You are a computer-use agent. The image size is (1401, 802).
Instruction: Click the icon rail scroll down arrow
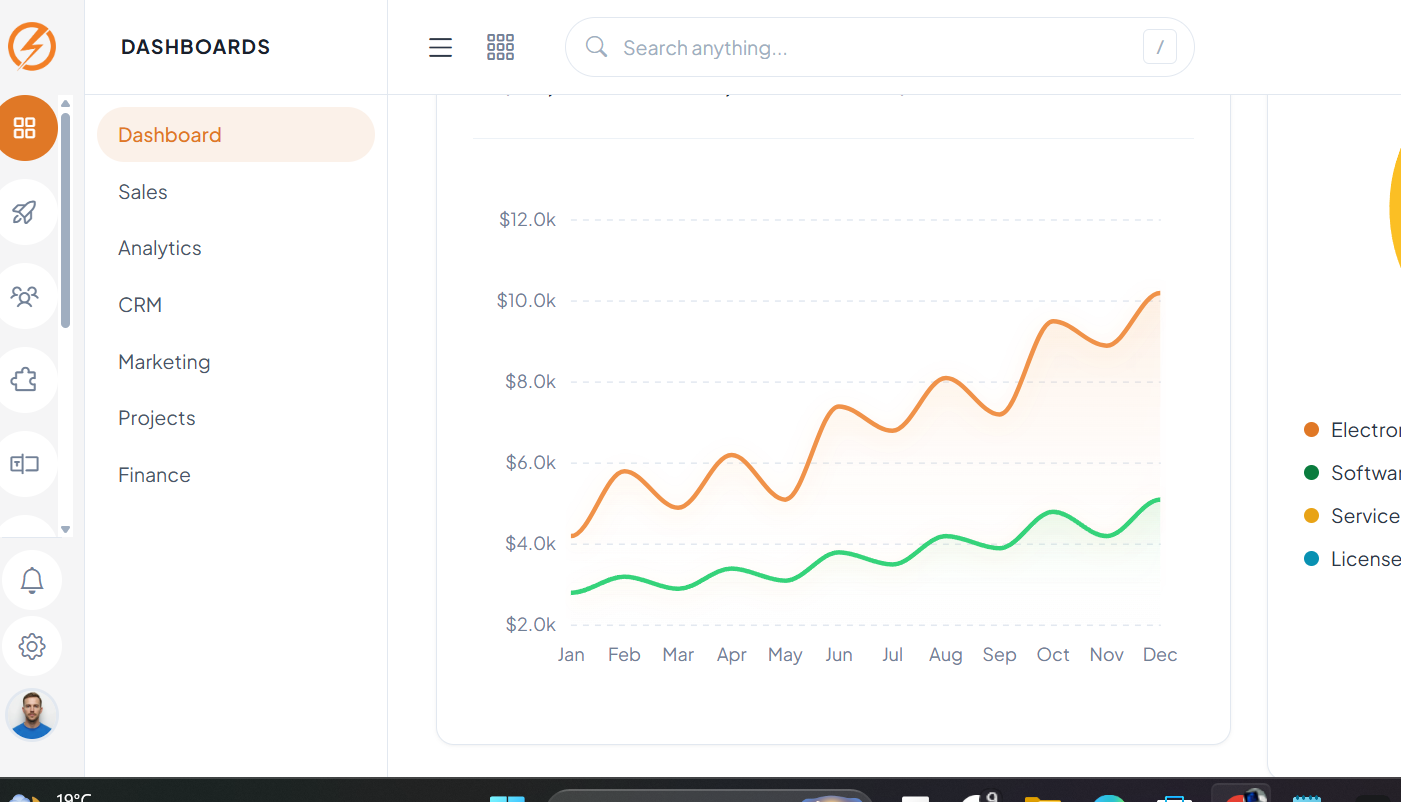click(x=66, y=529)
